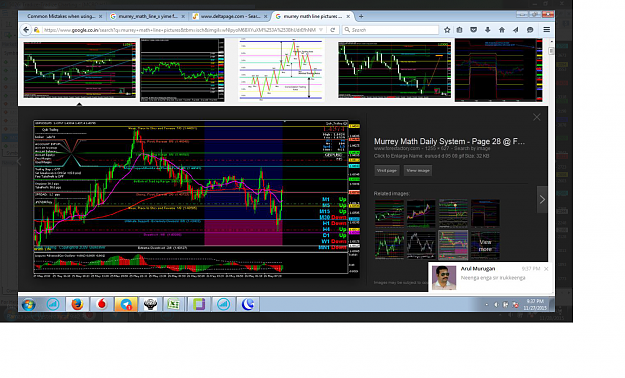625x378 pixels.
Task: Switch to www.deltapage.com tab
Action: [x=230, y=16]
